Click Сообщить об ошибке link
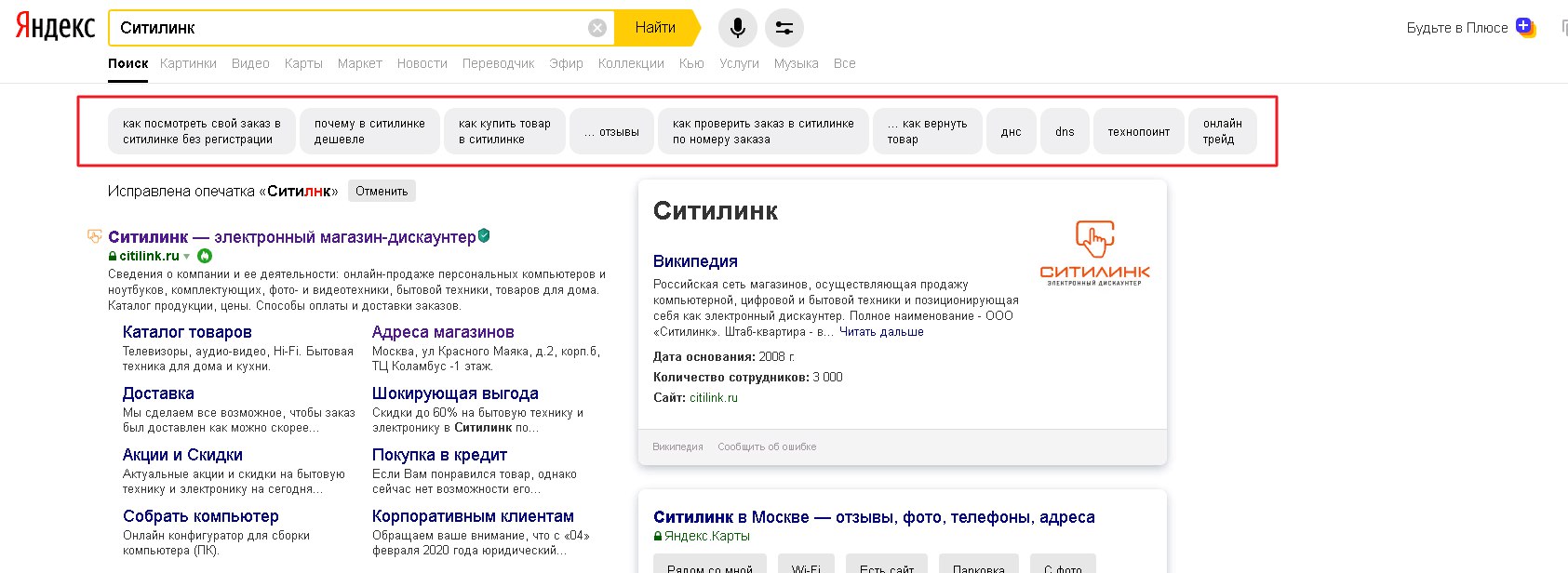 pos(767,446)
